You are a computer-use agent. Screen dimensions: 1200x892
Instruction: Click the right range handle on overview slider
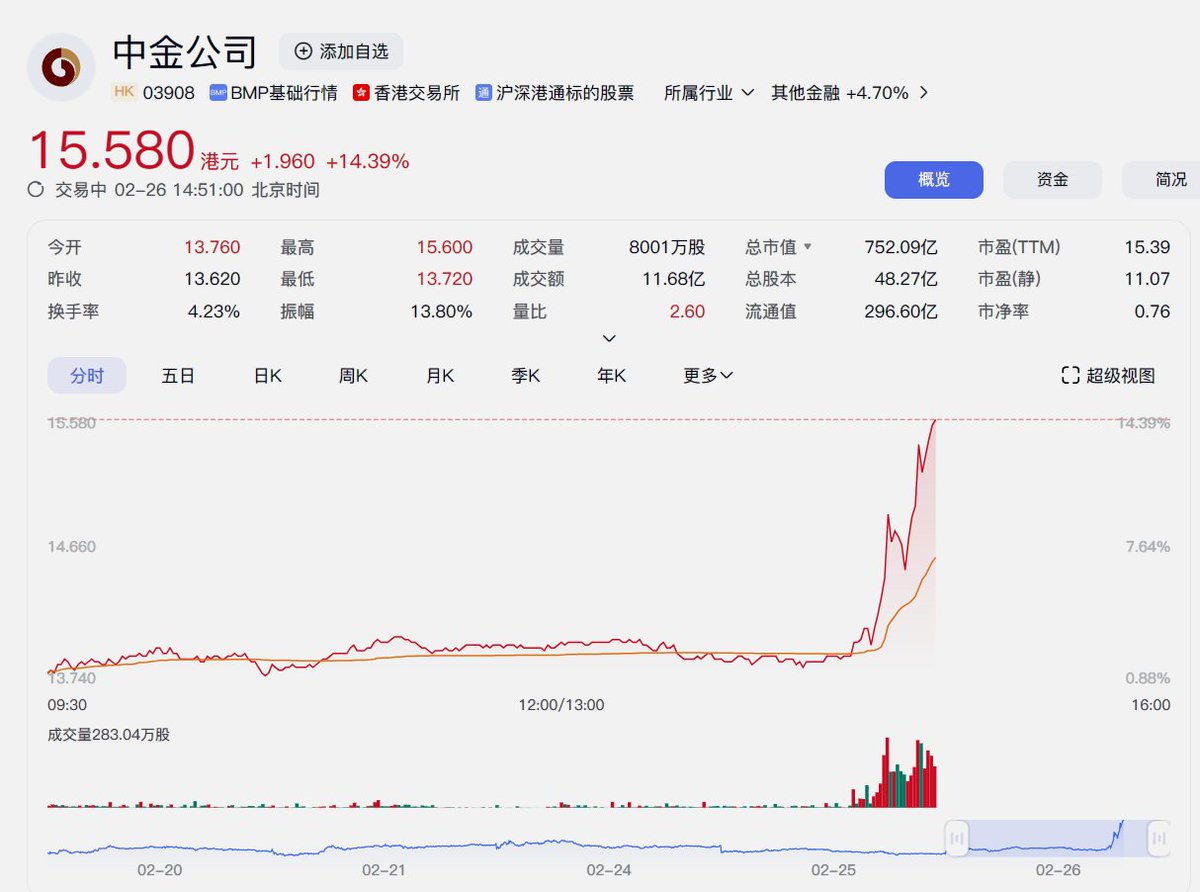(x=1159, y=838)
